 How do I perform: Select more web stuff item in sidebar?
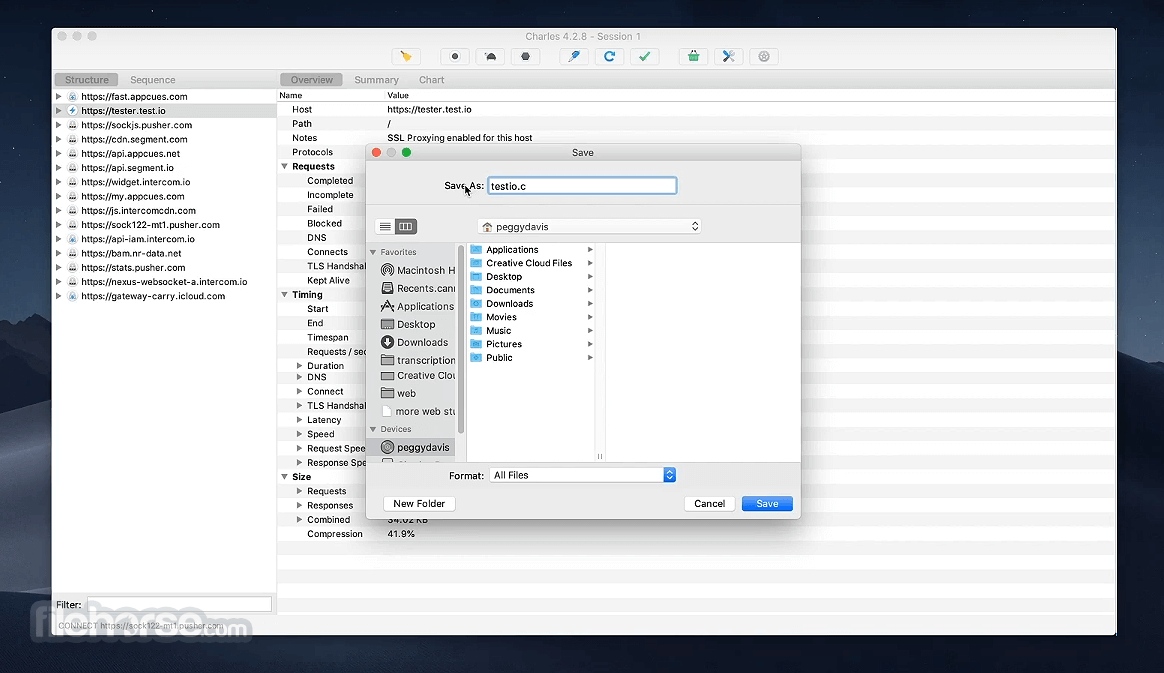417,411
